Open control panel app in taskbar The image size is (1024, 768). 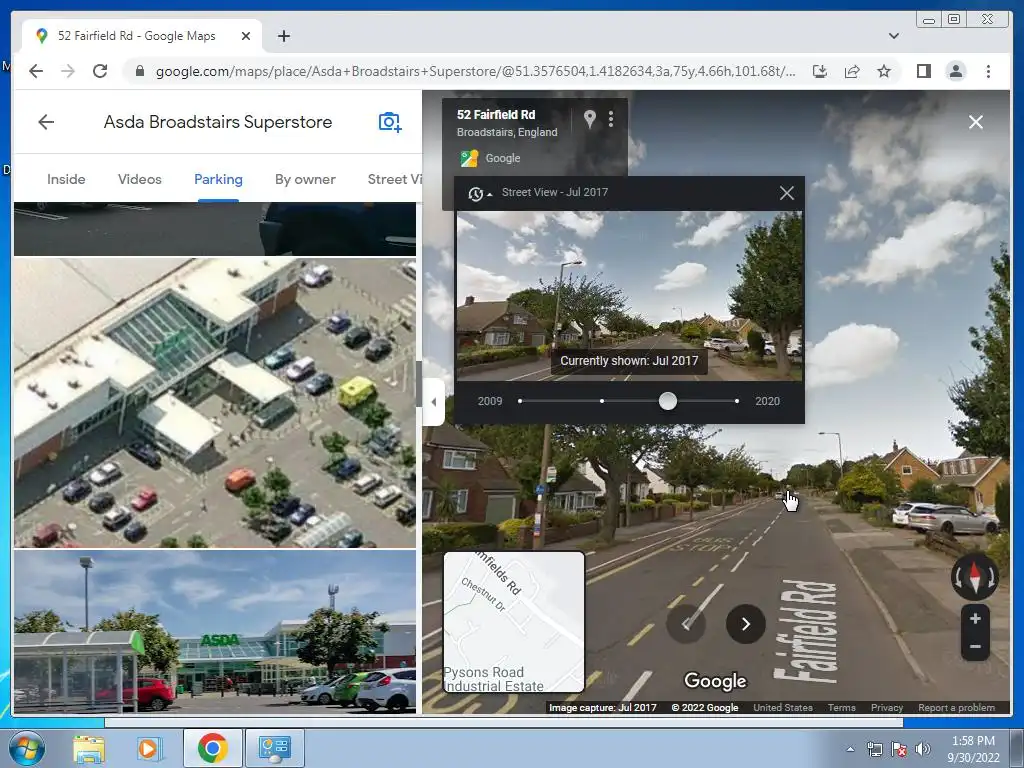[x=274, y=748]
